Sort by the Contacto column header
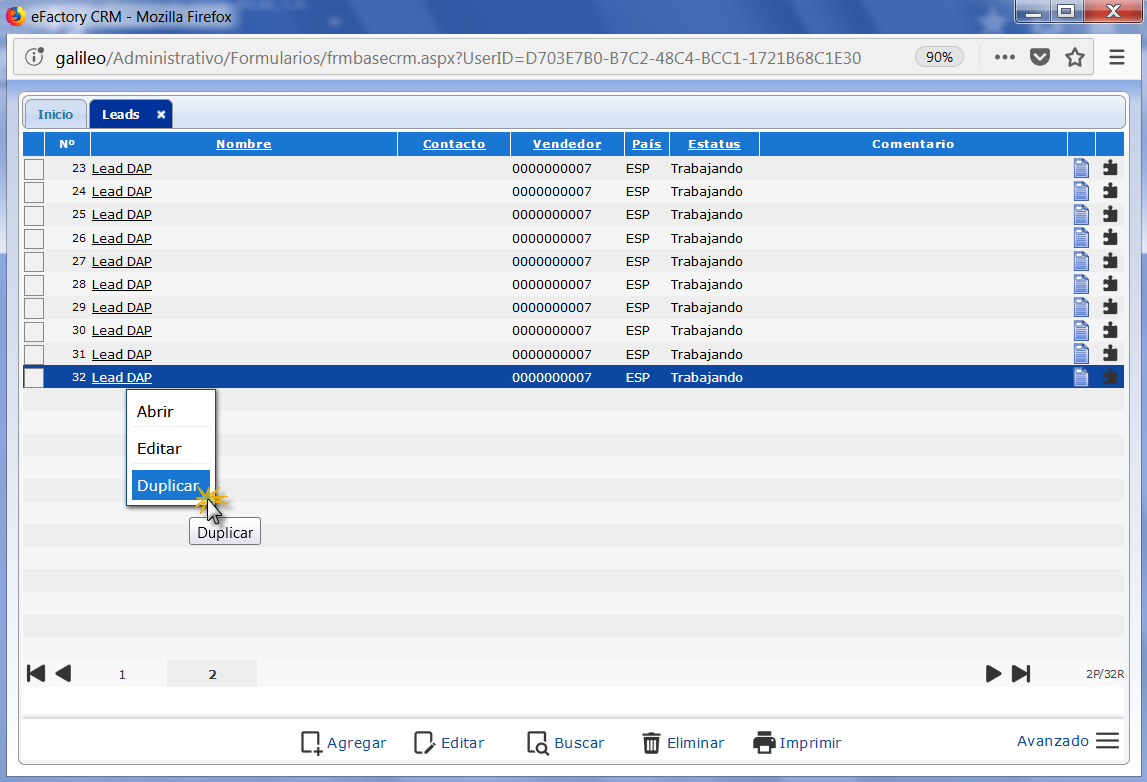Screen dimensions: 1147x782 [454, 144]
